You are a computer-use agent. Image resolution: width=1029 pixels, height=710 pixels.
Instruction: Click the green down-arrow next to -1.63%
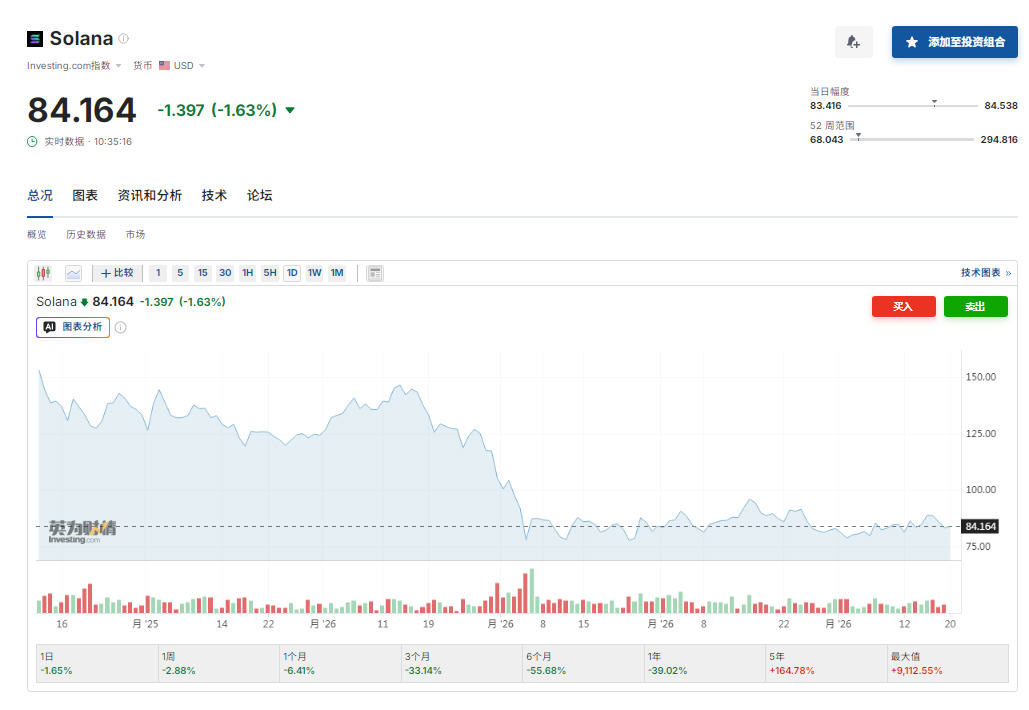point(290,110)
